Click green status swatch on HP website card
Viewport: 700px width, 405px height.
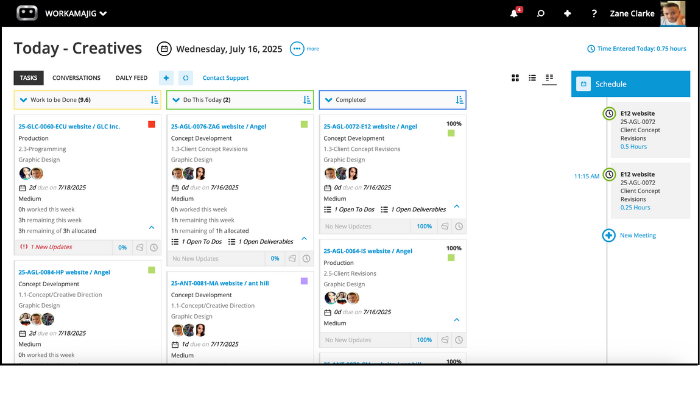click(x=152, y=270)
